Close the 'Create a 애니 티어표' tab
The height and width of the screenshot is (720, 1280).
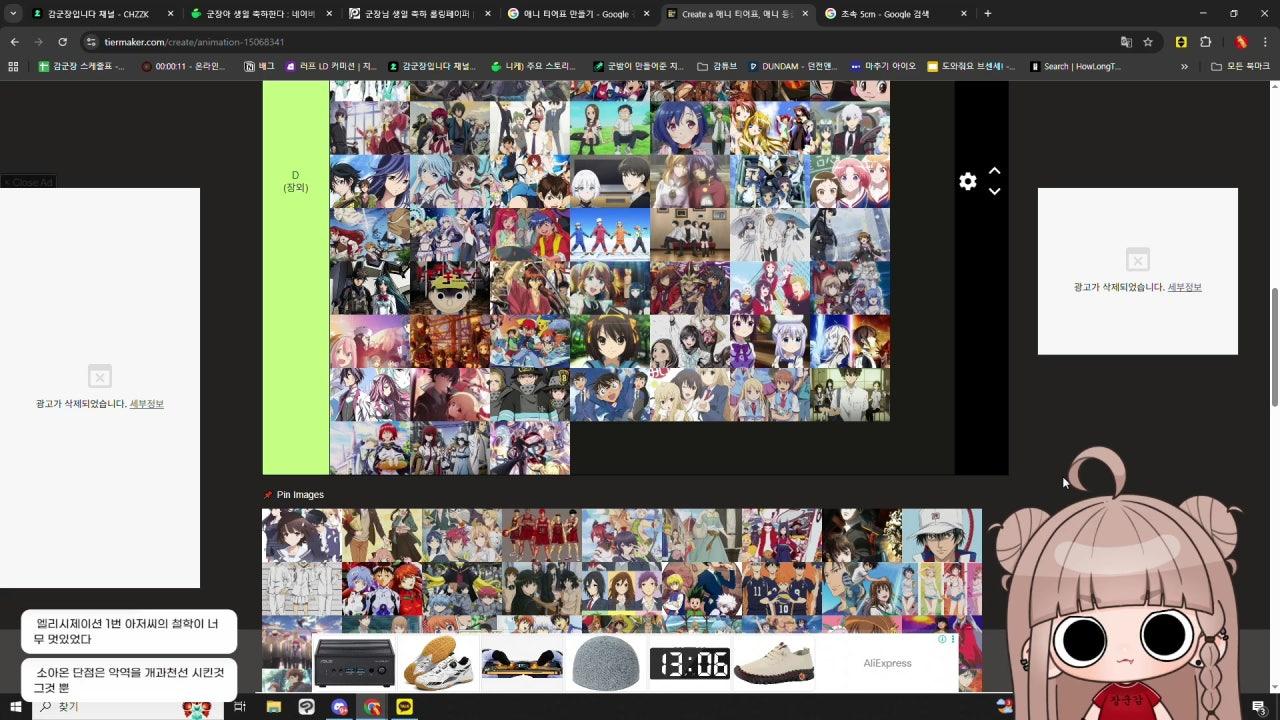tap(805, 14)
